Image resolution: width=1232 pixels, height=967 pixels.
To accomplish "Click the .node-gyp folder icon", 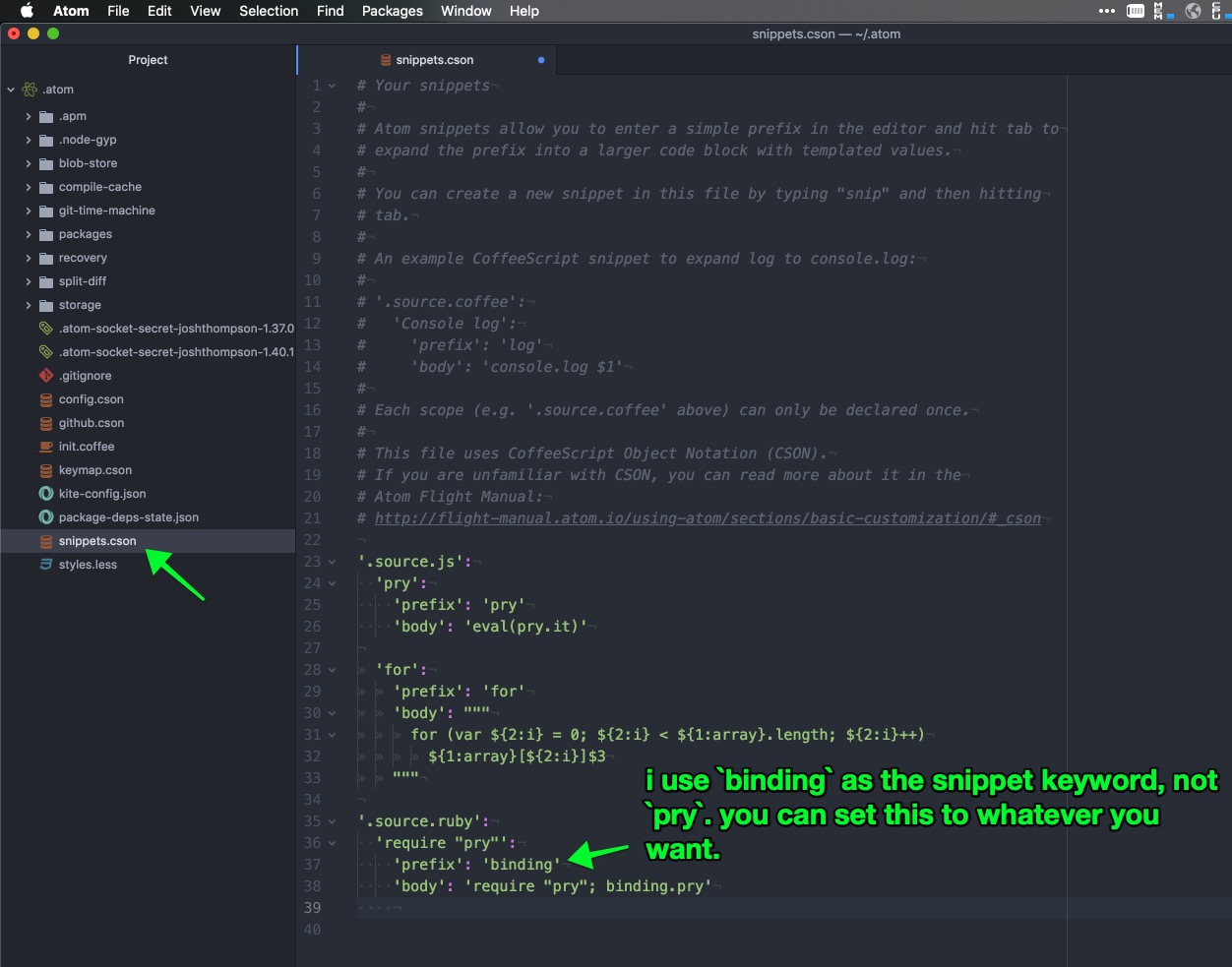I will (x=46, y=140).
